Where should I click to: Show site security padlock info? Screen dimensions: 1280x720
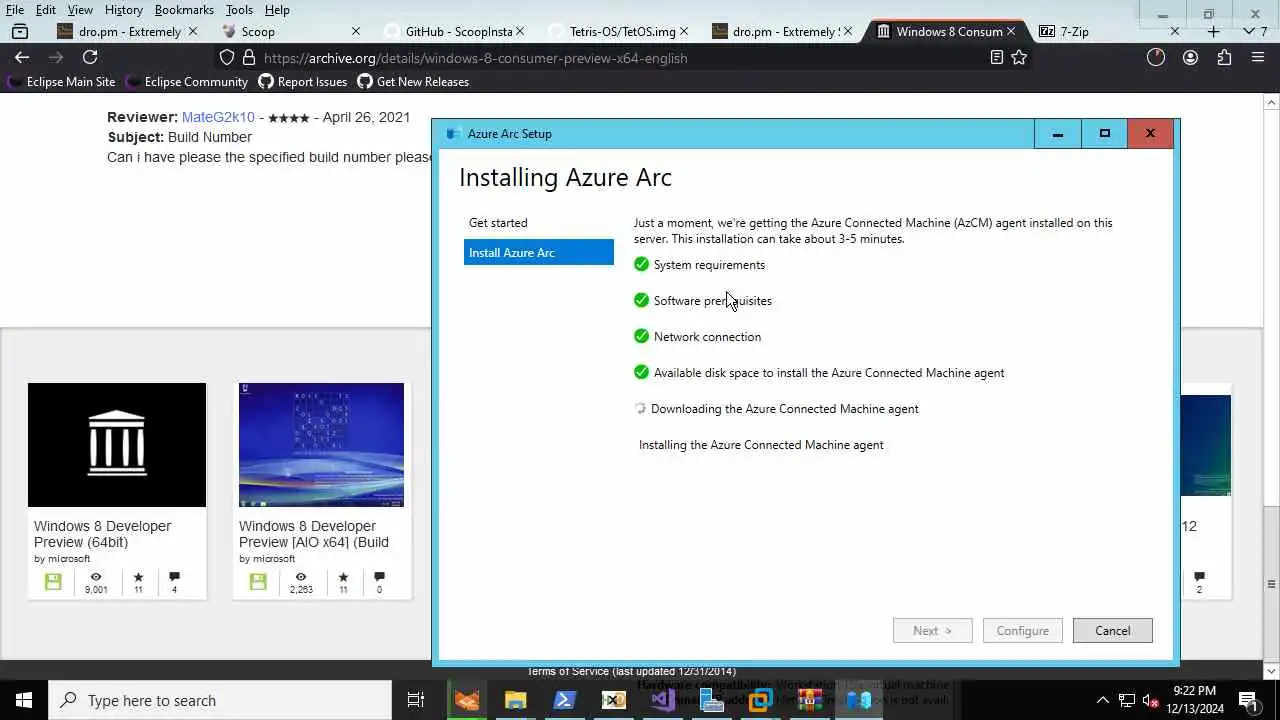pos(249,58)
